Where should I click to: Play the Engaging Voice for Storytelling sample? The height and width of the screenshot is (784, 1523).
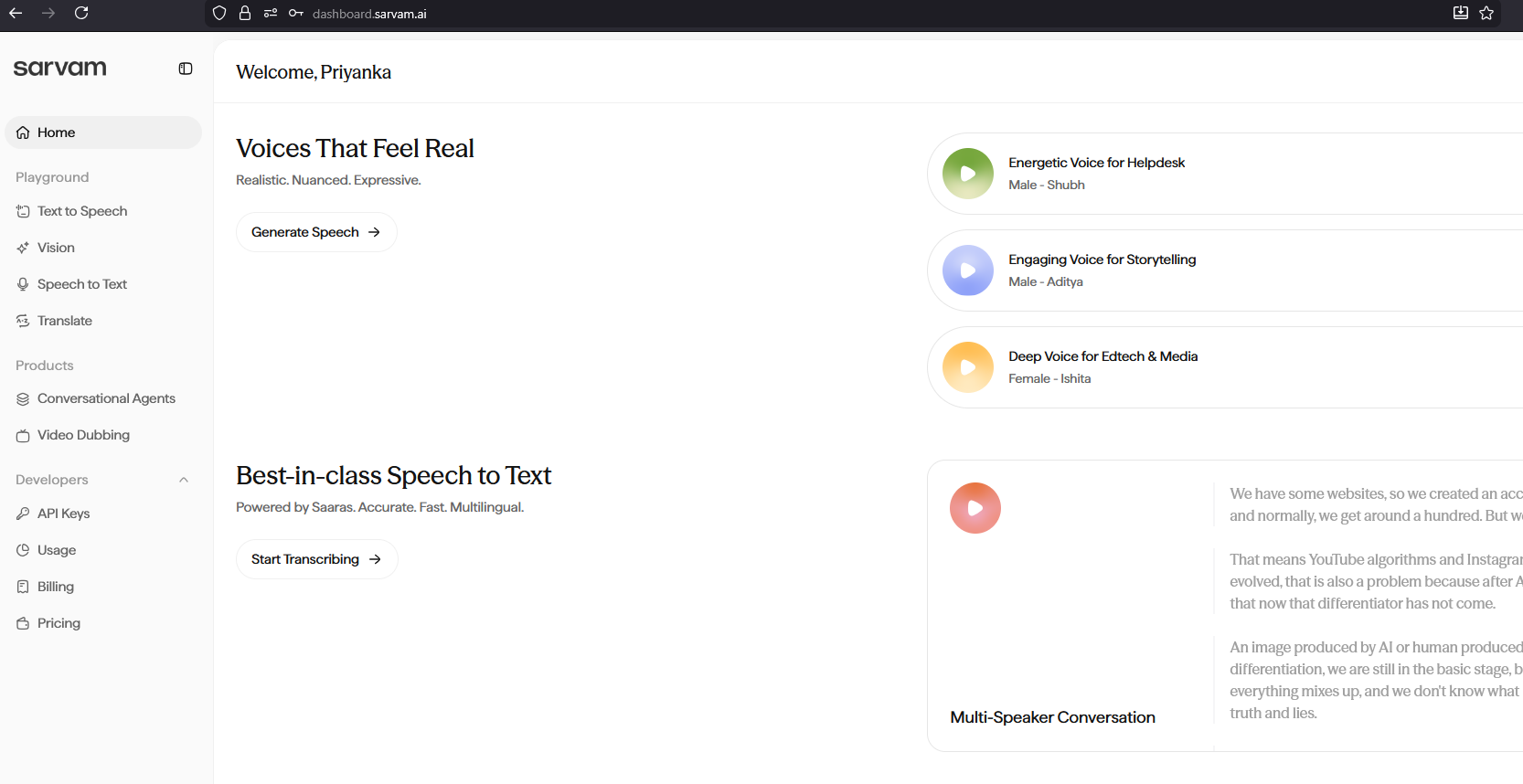click(x=968, y=270)
